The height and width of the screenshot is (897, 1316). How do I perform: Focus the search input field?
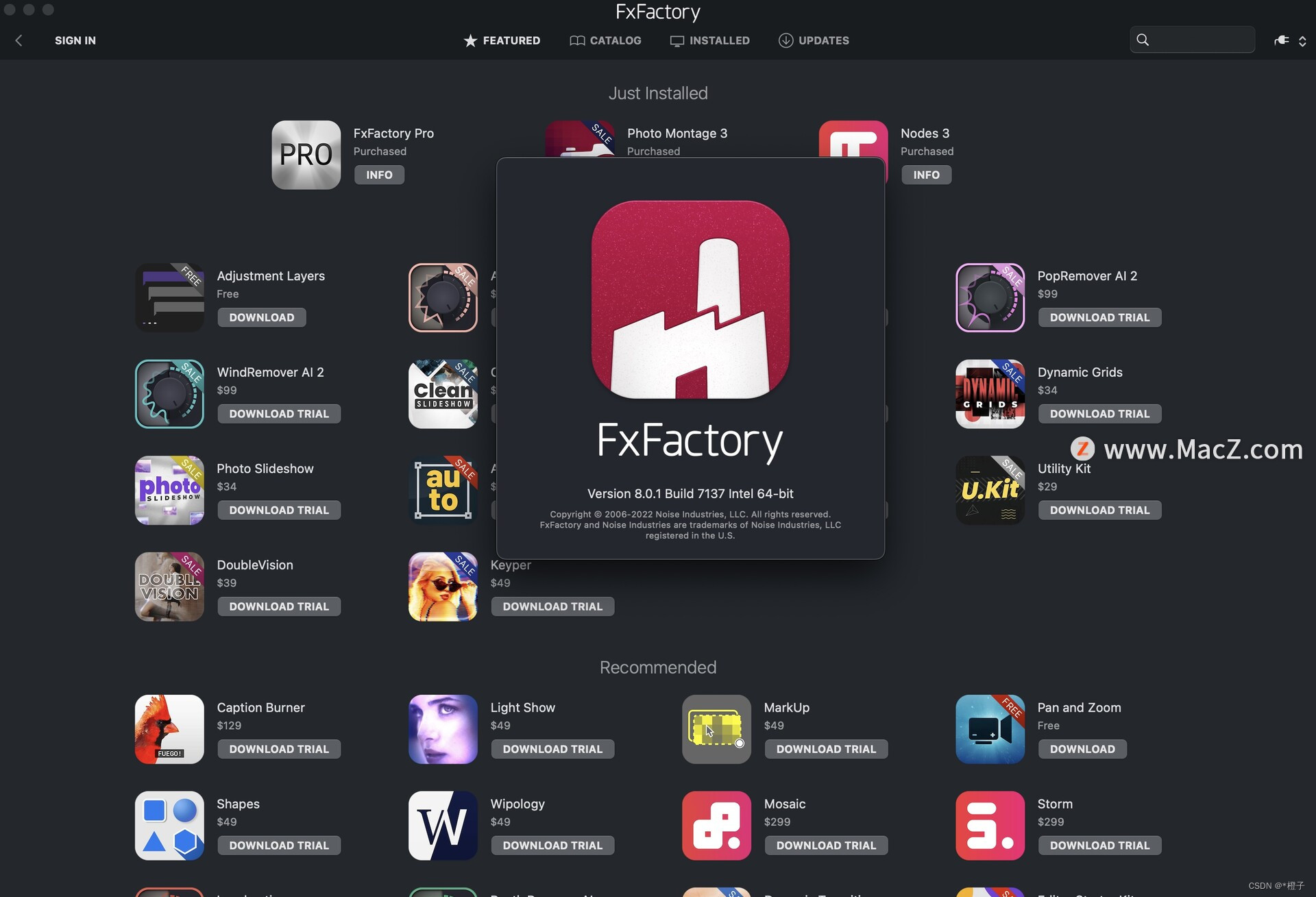point(1192,40)
